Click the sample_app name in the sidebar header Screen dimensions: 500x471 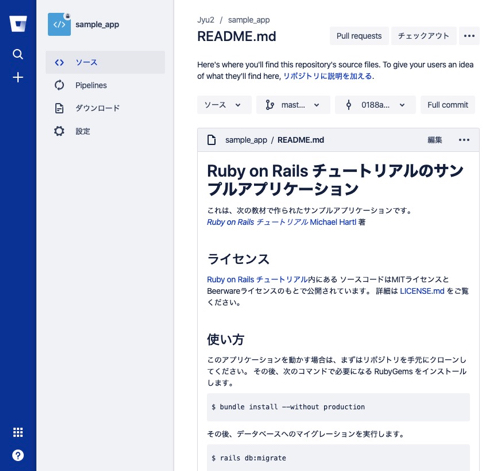[x=97, y=25]
